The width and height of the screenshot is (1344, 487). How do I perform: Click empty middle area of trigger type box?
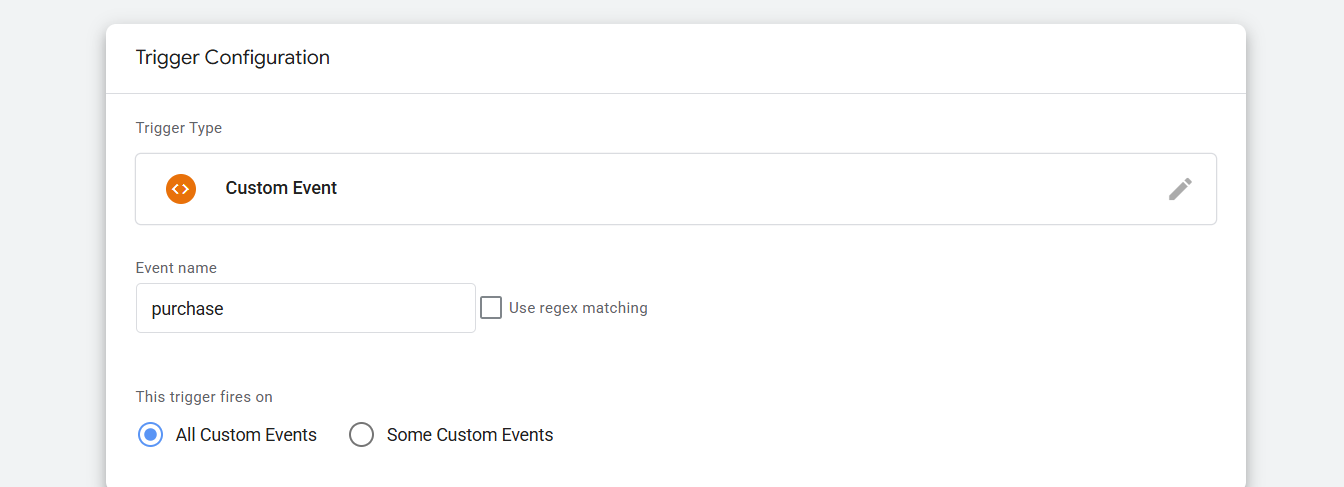700,189
